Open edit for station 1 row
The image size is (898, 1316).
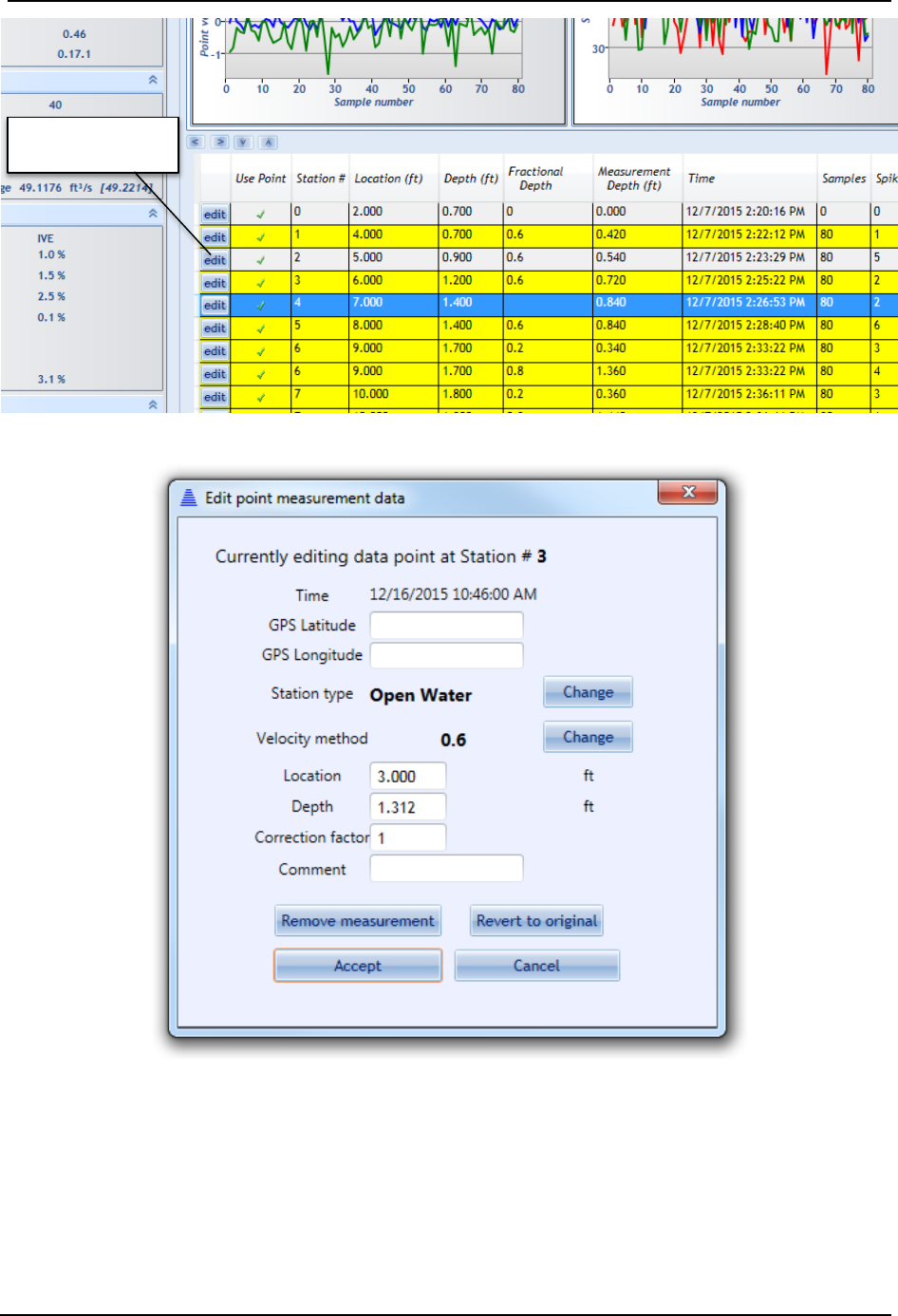coord(215,237)
